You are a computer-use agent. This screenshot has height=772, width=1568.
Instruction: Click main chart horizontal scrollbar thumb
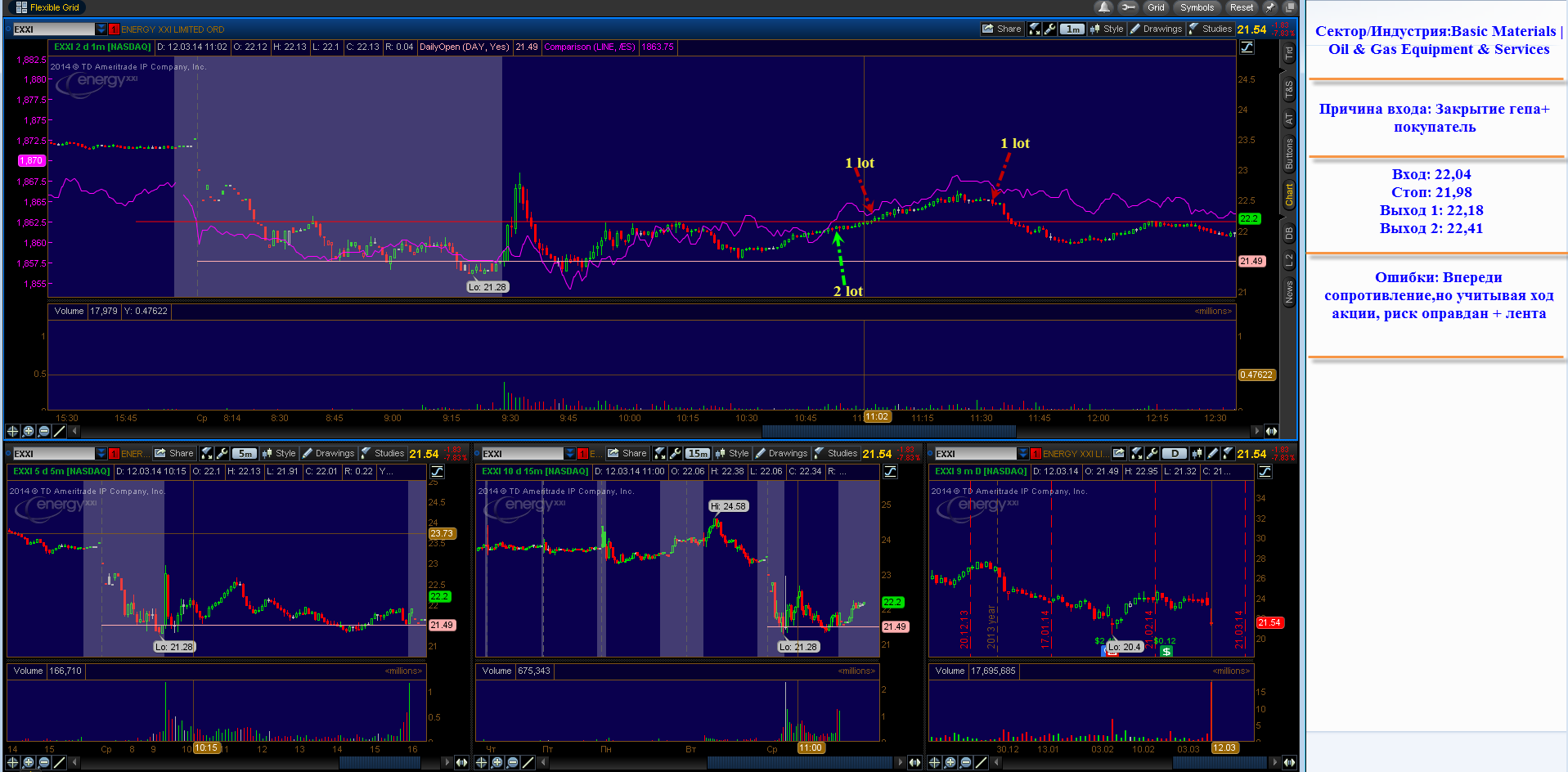(x=889, y=431)
